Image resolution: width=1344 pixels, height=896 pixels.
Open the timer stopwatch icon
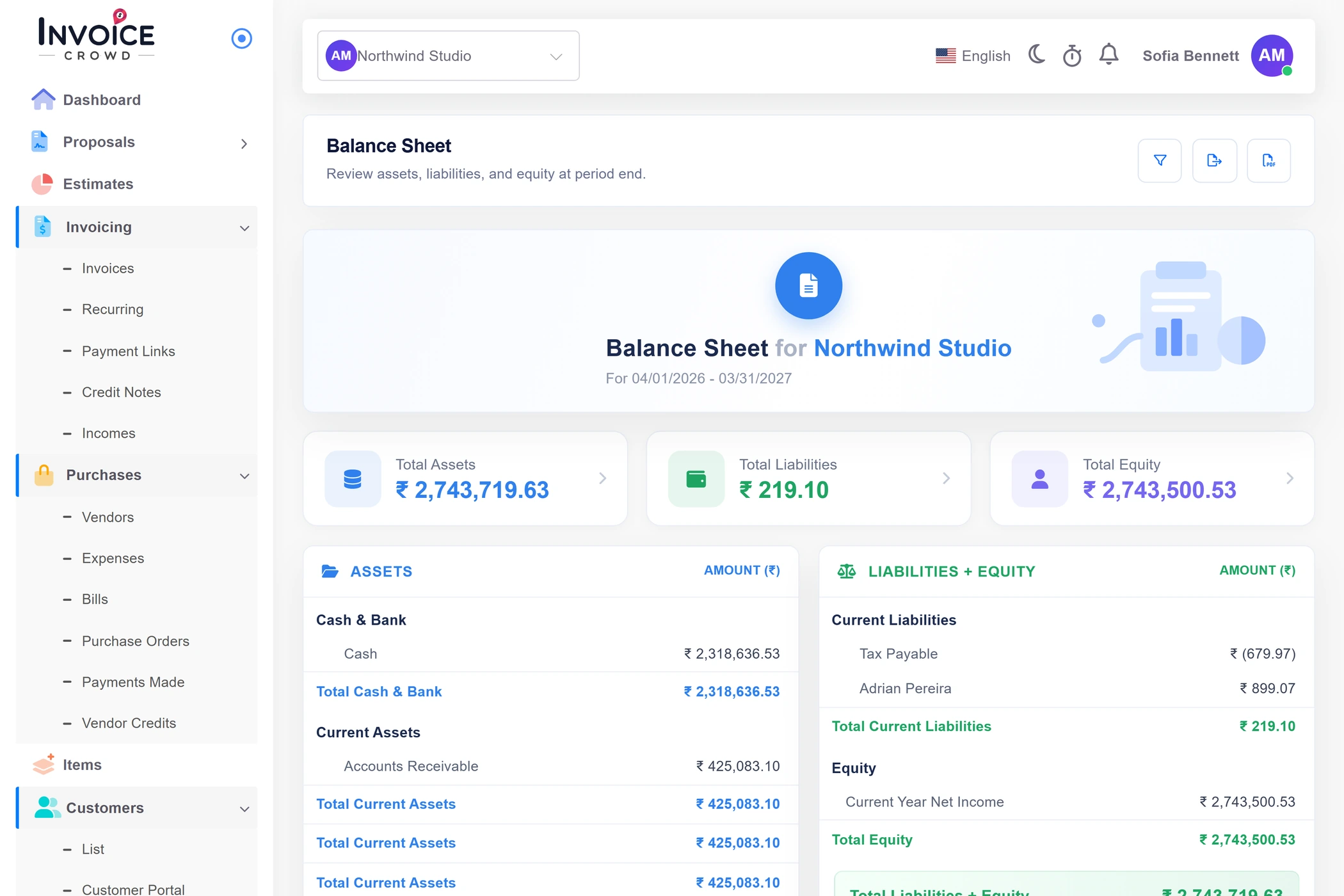(1072, 56)
